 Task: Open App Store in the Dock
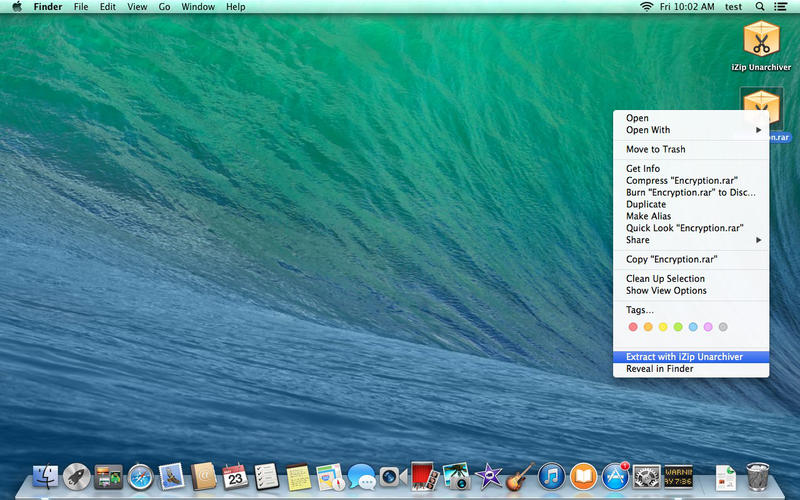(x=614, y=477)
